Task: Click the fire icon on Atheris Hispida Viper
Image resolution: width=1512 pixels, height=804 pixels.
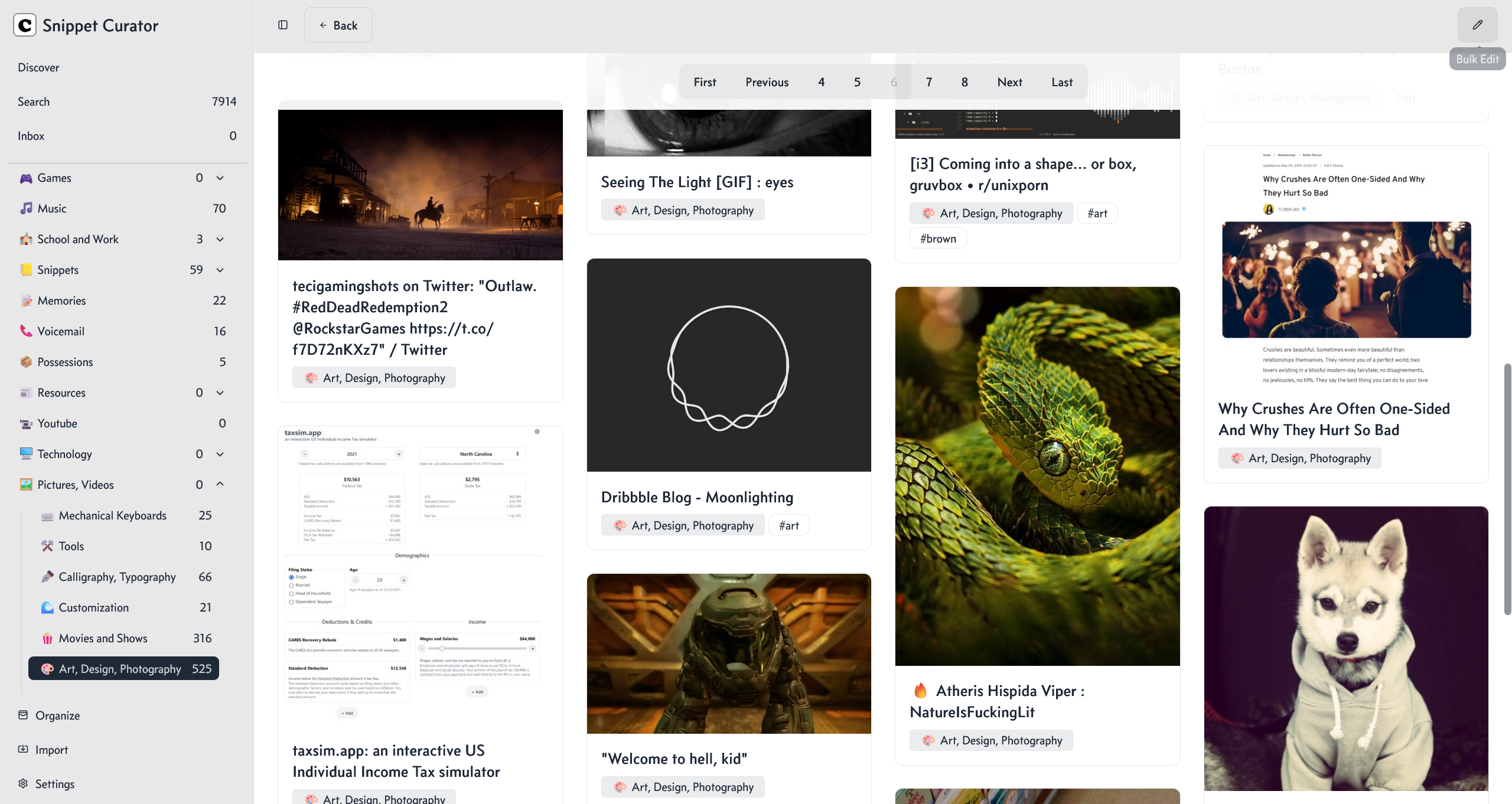Action: (920, 690)
